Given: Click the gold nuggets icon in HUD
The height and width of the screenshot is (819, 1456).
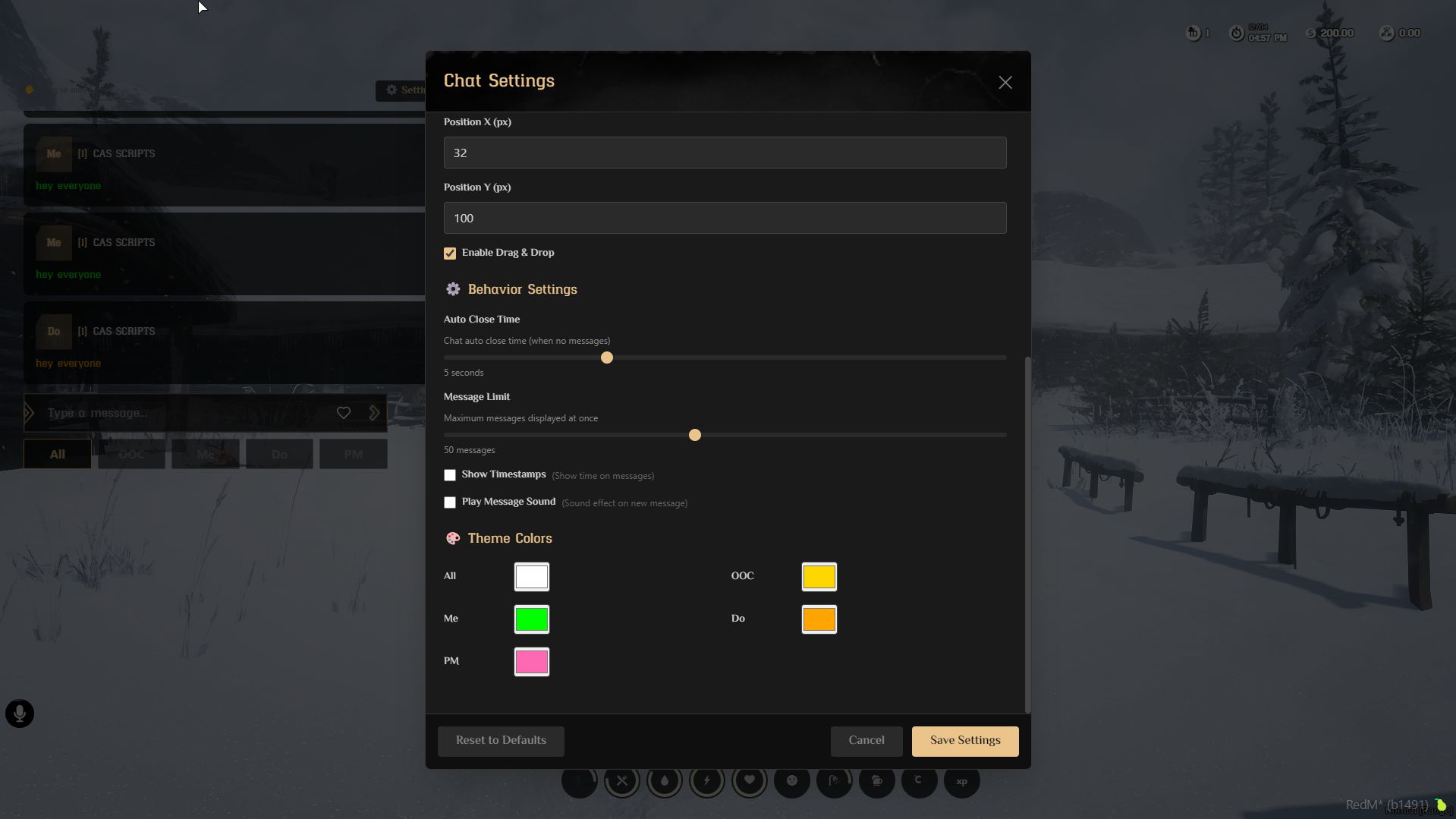Looking at the screenshot, I should (1387, 33).
